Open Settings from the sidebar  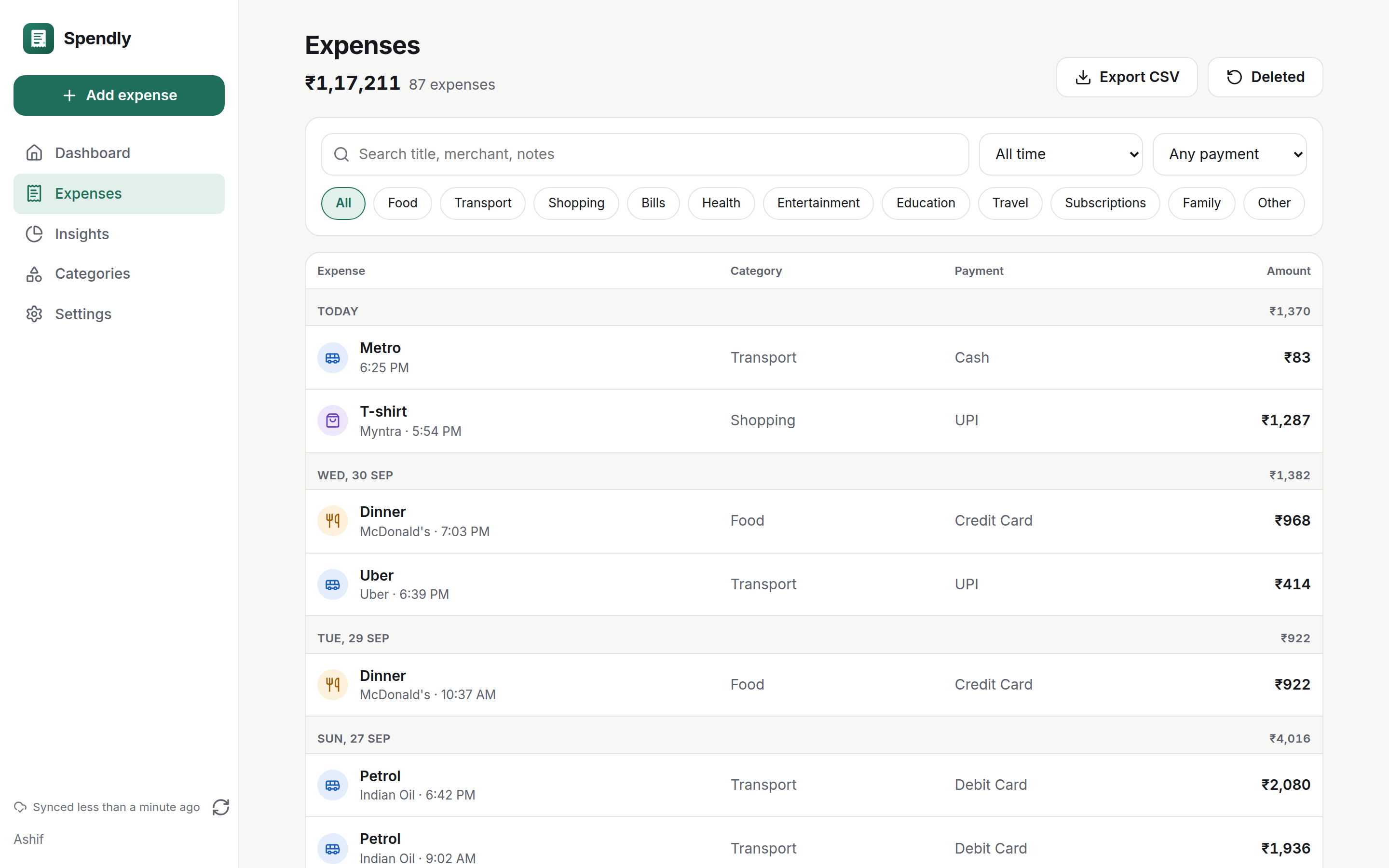(x=119, y=314)
